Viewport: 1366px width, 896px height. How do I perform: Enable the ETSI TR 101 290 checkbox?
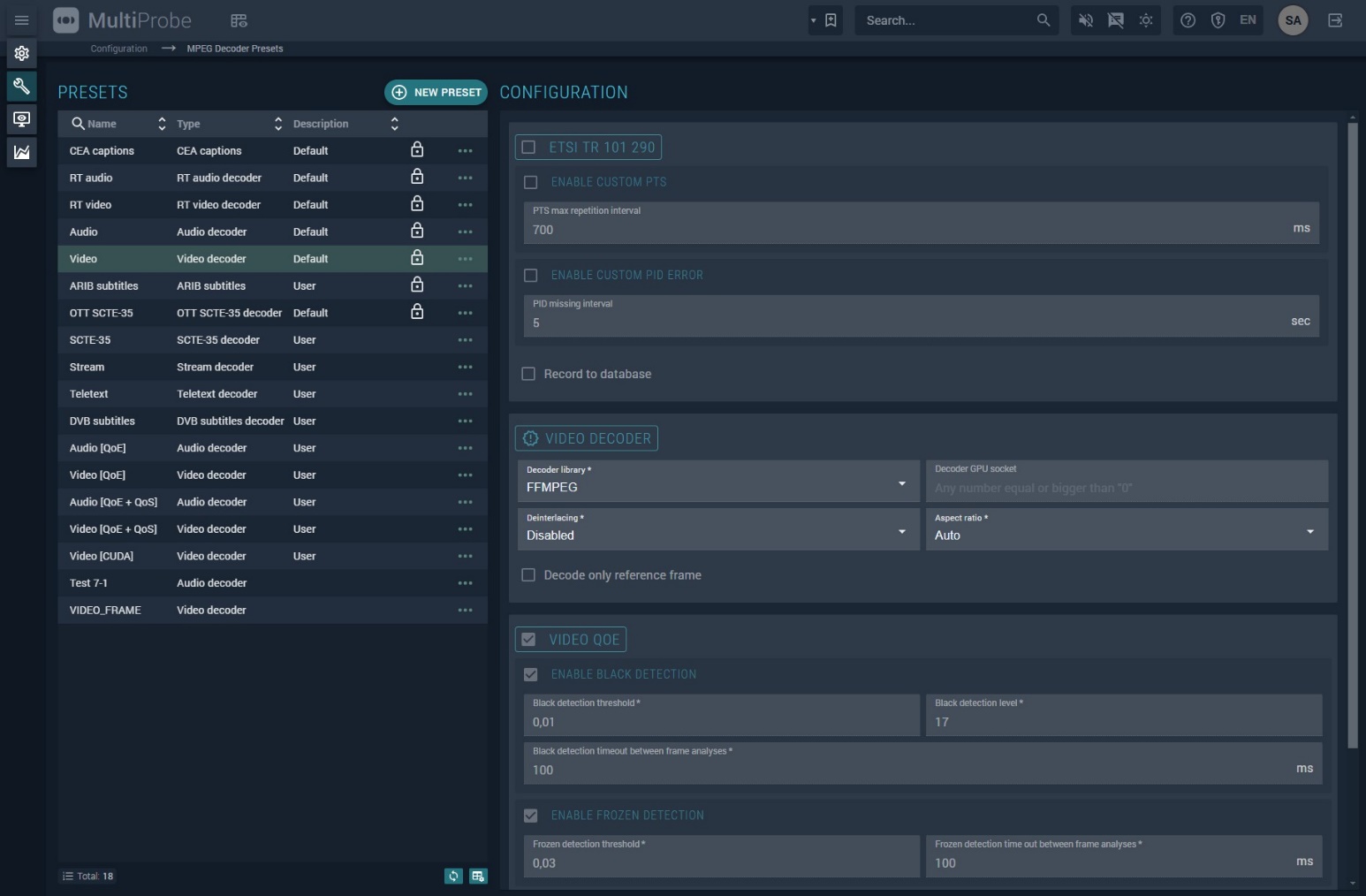(x=529, y=148)
